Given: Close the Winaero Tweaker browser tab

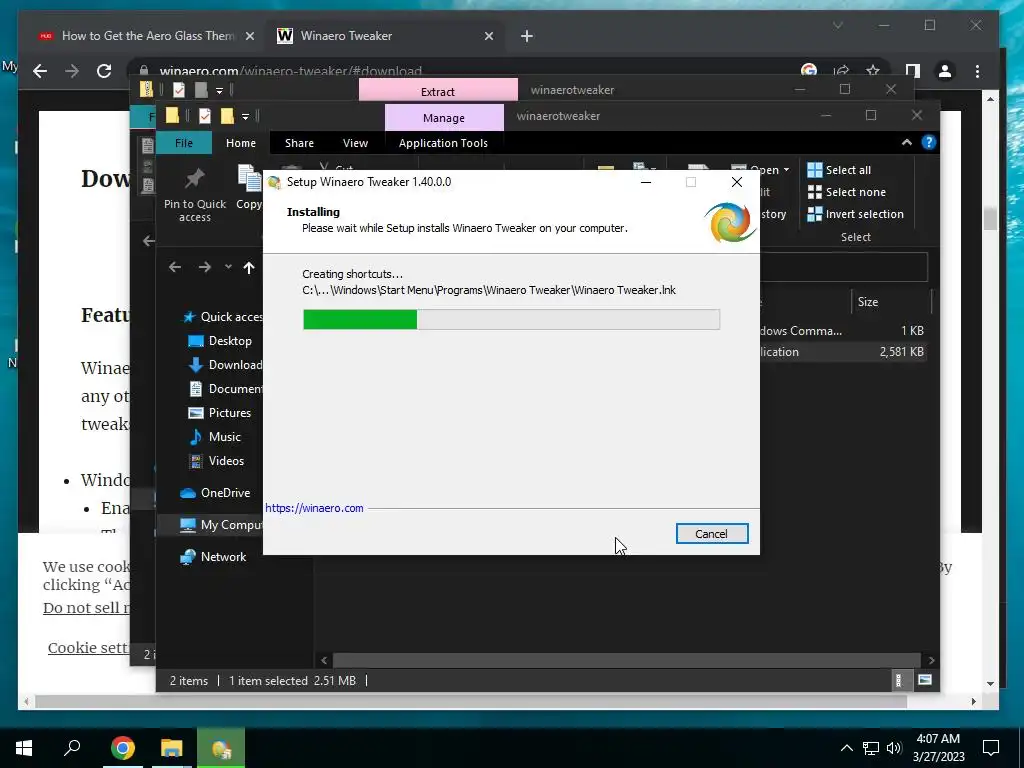Looking at the screenshot, I should [488, 36].
